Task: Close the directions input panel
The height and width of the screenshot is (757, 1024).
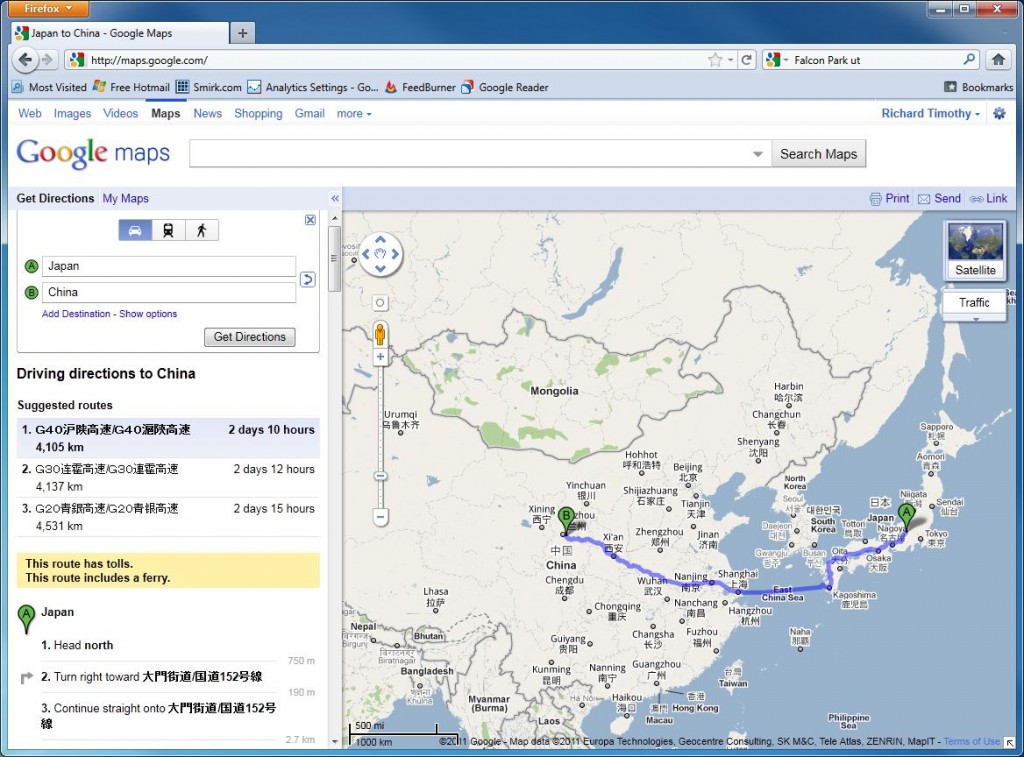Action: click(x=310, y=220)
